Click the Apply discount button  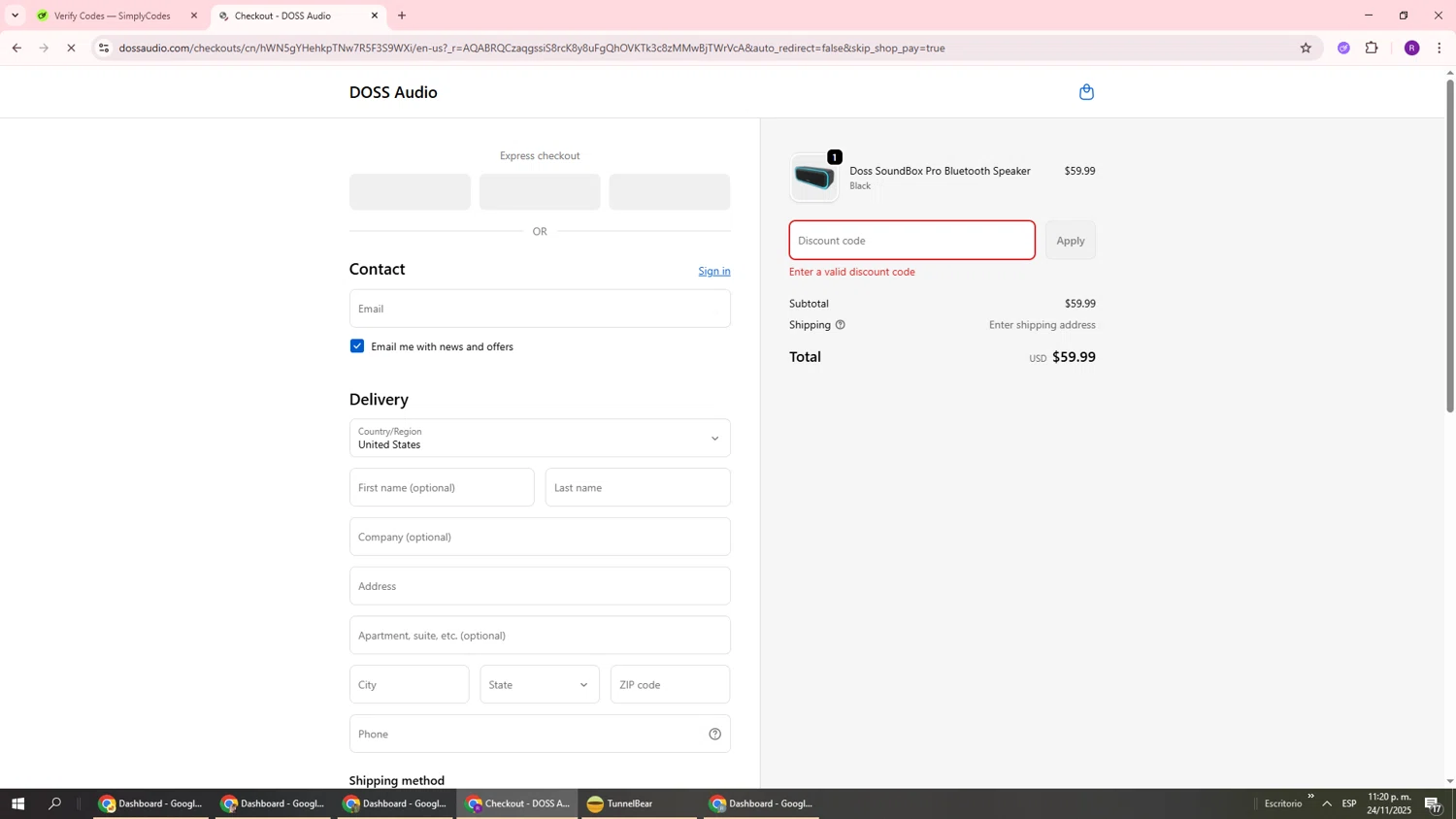(1071, 241)
